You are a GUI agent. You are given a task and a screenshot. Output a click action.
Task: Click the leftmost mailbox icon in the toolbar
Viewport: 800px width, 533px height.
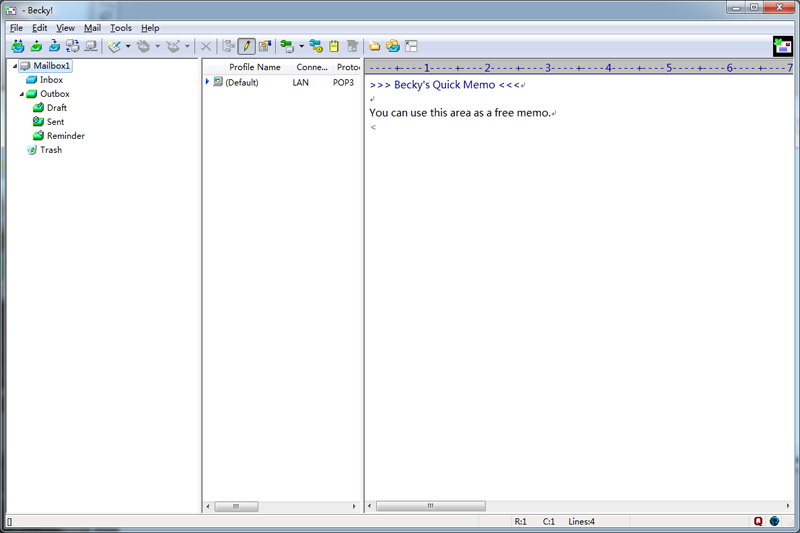[x=17, y=46]
